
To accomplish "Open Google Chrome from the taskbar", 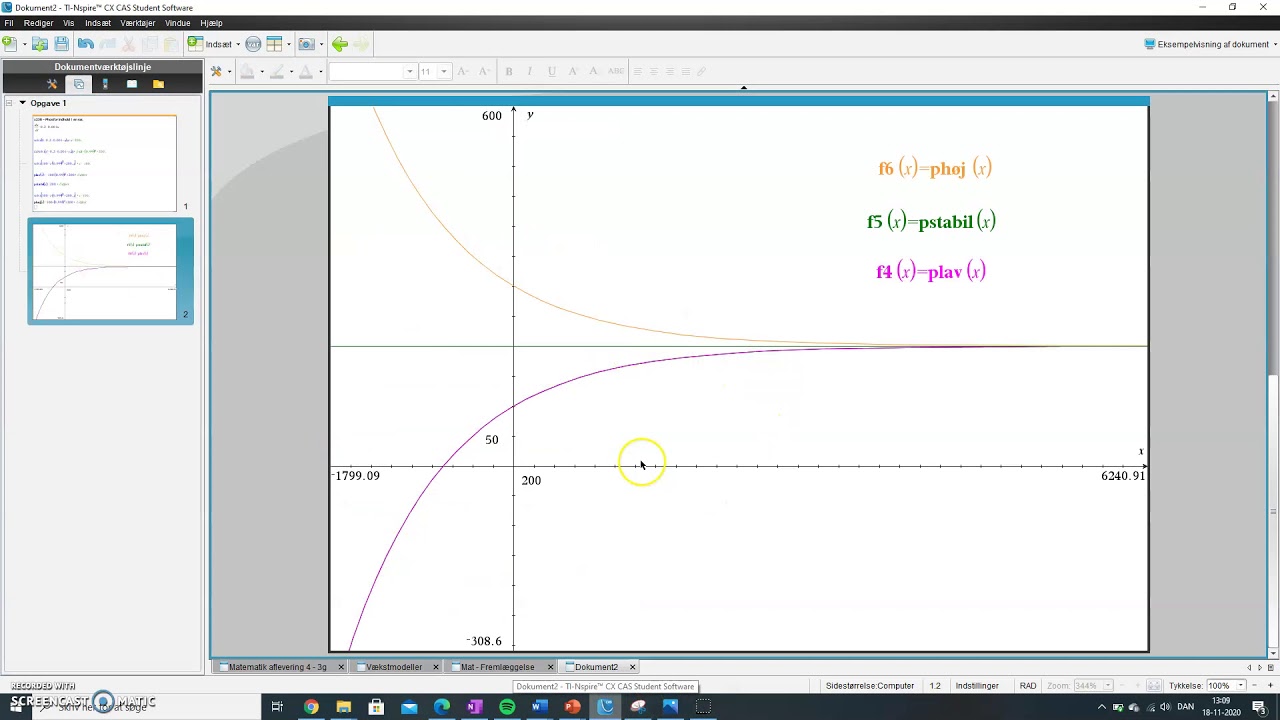I will [x=311, y=707].
